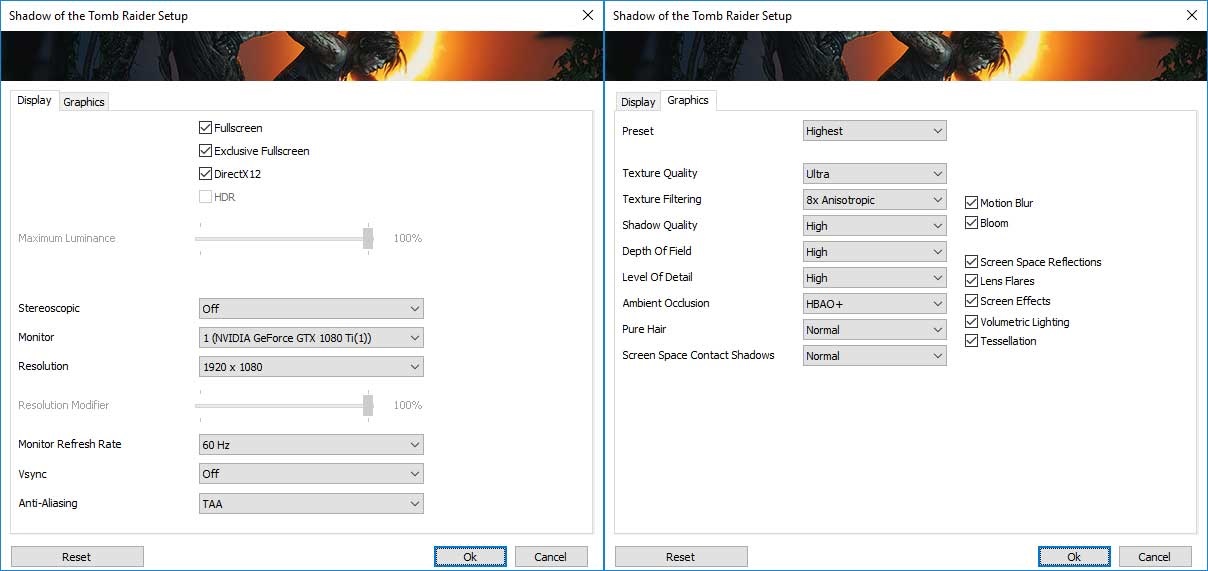Toggle the Fullscreen checkbox
Image resolution: width=1208 pixels, height=571 pixels.
point(206,128)
